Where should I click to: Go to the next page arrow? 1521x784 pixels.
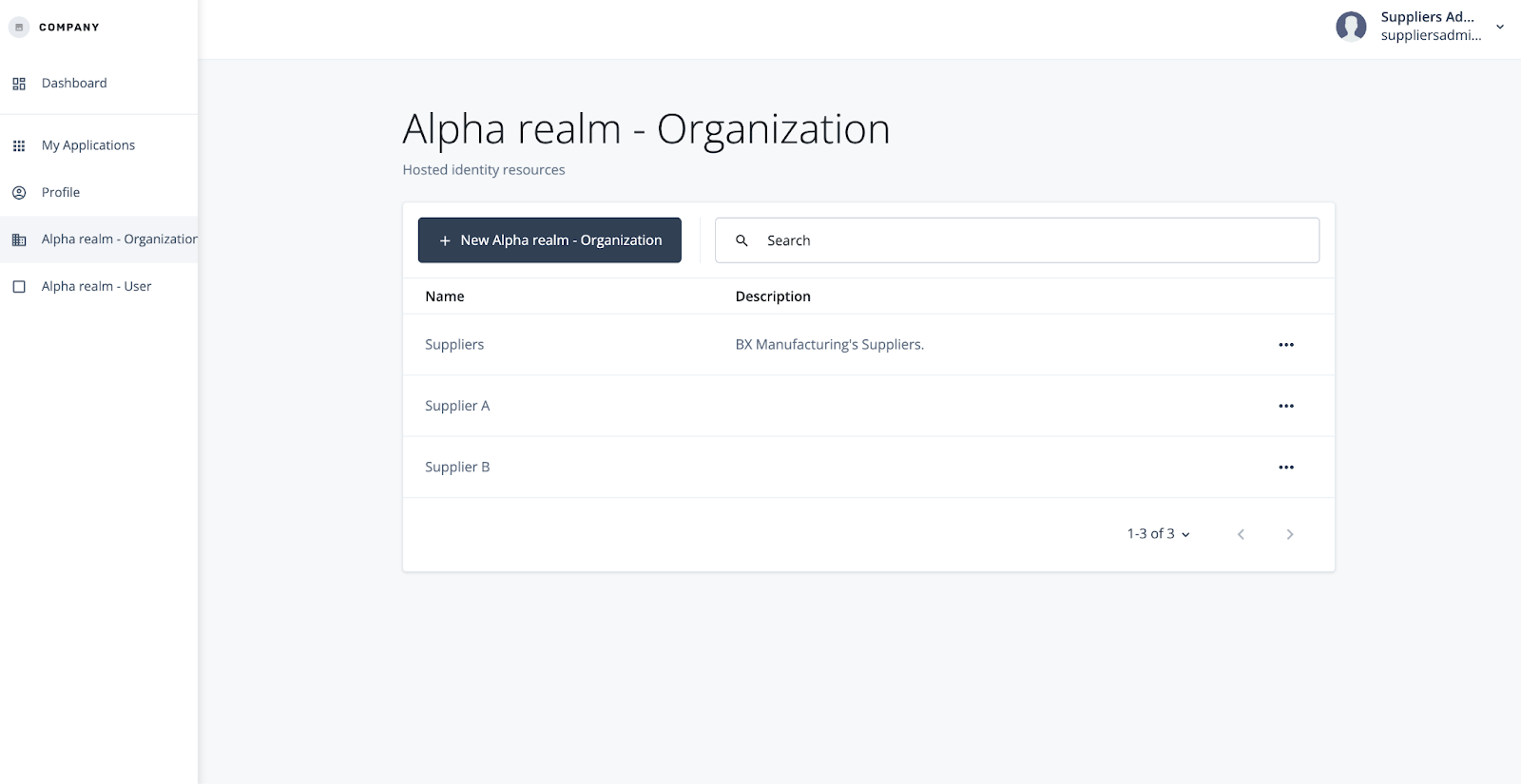[x=1289, y=534]
